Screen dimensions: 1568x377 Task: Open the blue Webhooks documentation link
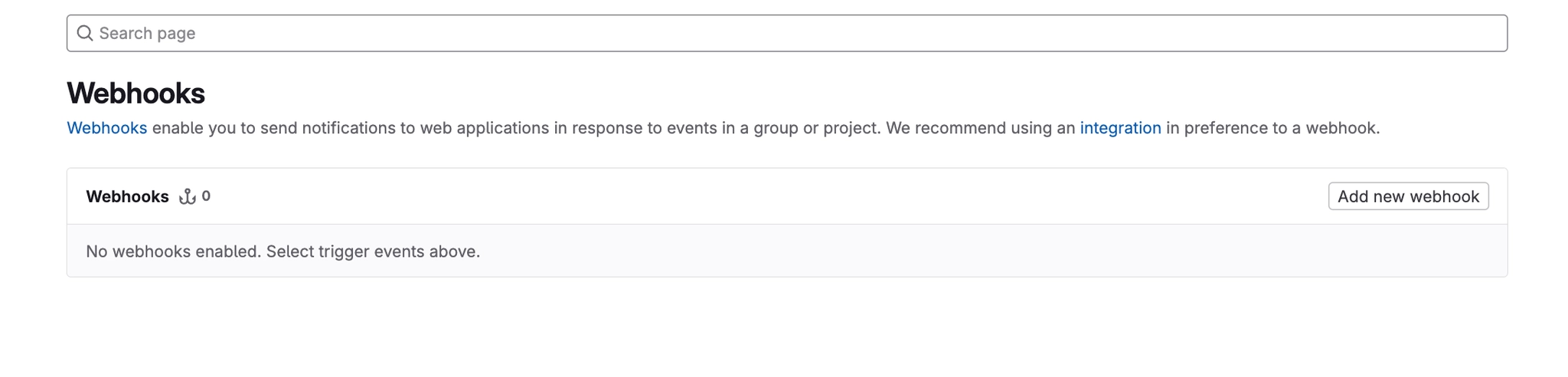point(106,128)
